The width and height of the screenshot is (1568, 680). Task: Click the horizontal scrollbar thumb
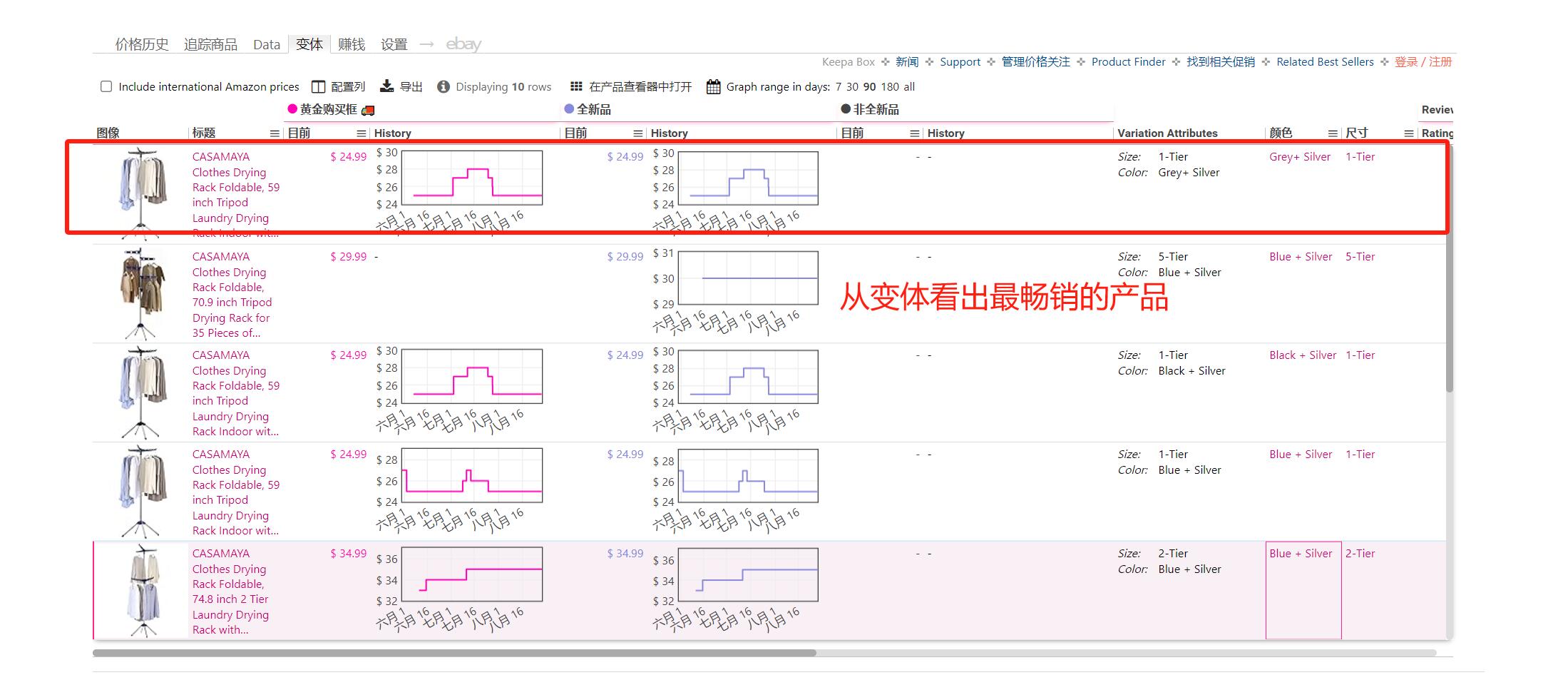click(x=454, y=653)
